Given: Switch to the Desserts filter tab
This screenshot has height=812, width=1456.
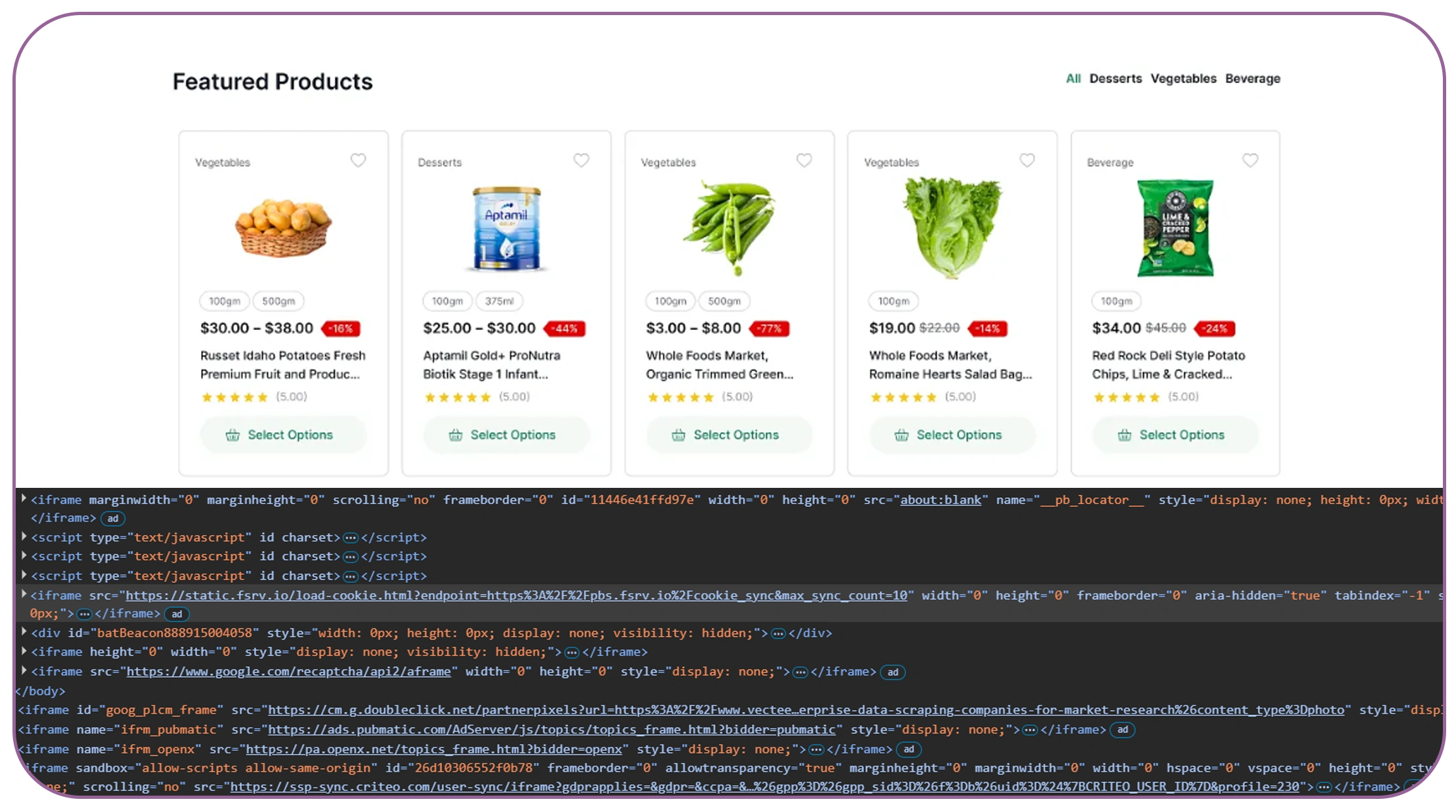Looking at the screenshot, I should [1115, 79].
